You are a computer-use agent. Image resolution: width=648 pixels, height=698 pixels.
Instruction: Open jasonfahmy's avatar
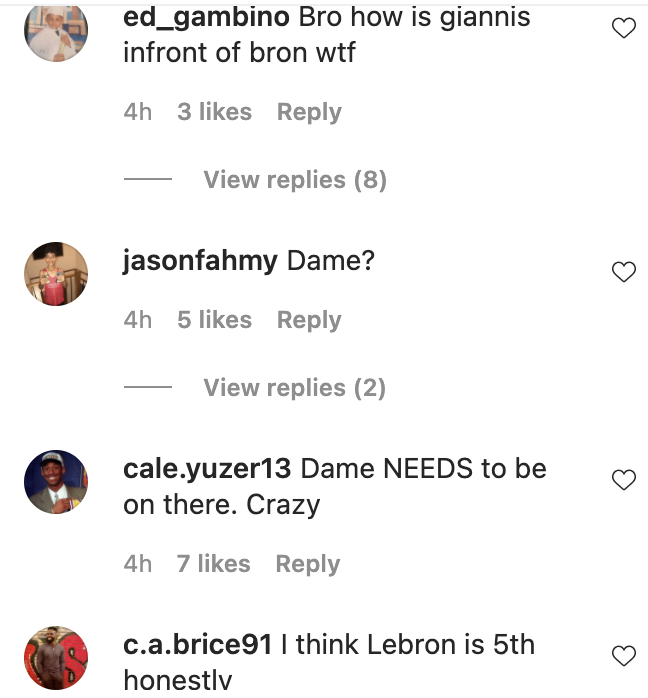click(56, 273)
